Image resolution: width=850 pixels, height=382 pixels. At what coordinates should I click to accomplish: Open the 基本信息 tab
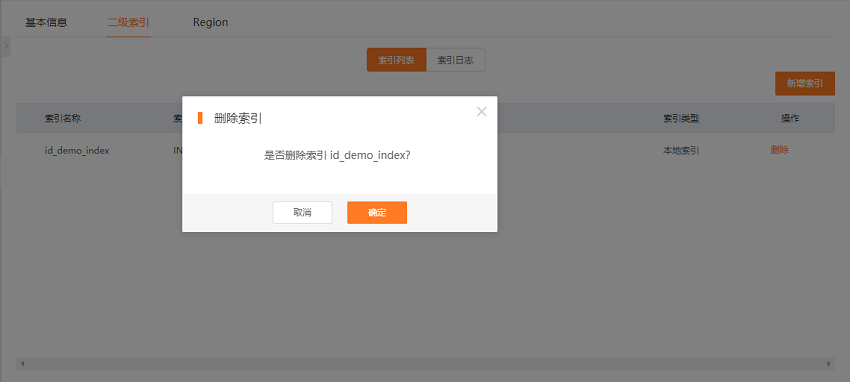[x=46, y=23]
